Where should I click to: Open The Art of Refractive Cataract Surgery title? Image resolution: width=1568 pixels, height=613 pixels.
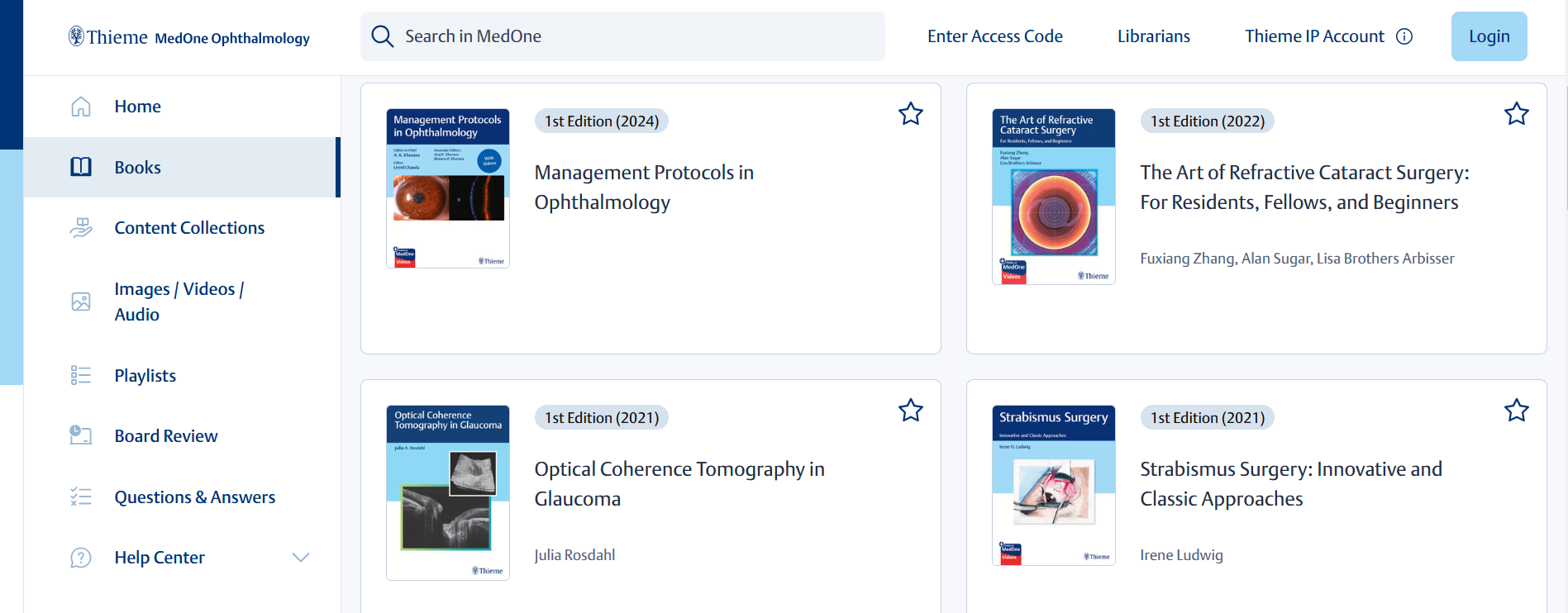pos(1304,188)
